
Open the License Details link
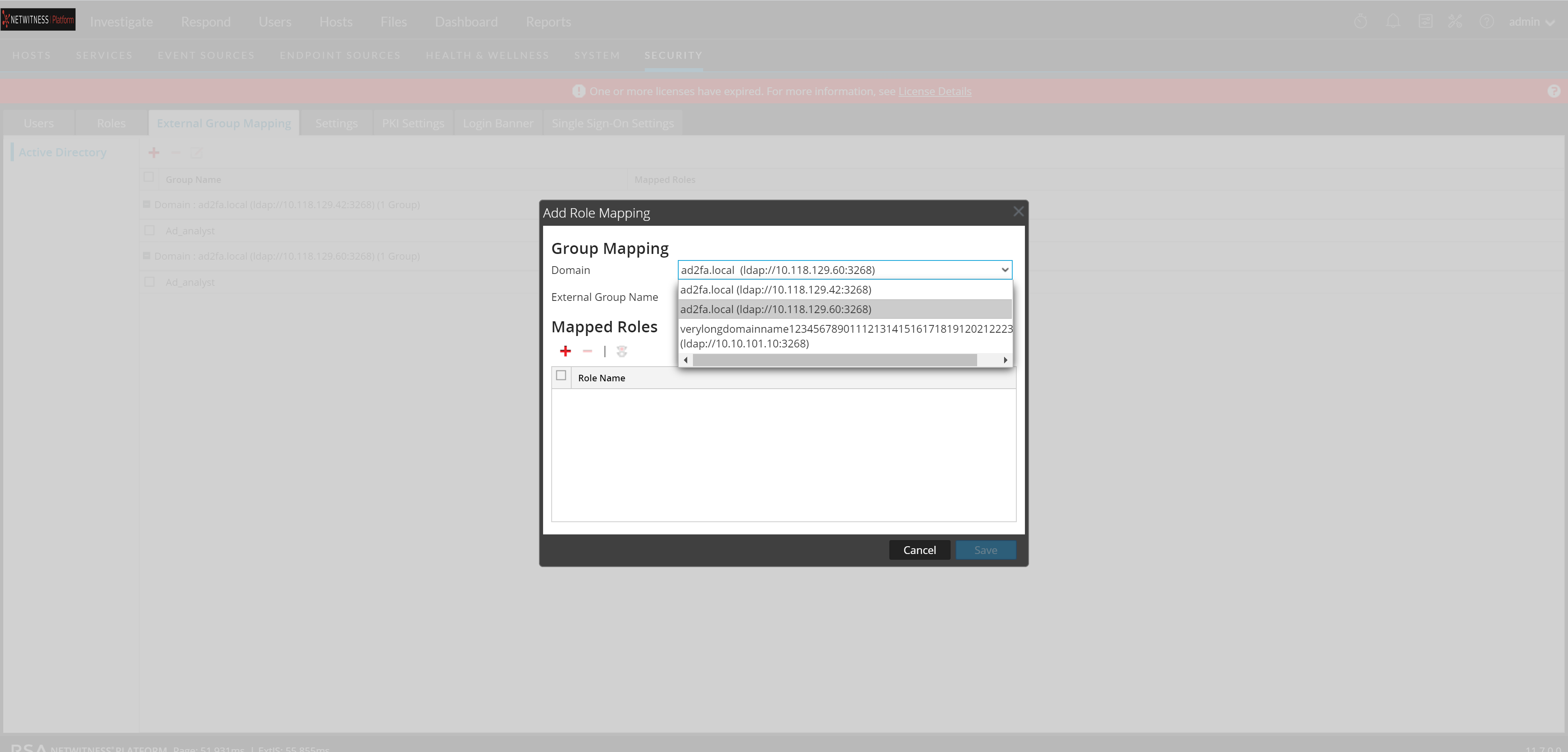point(934,91)
